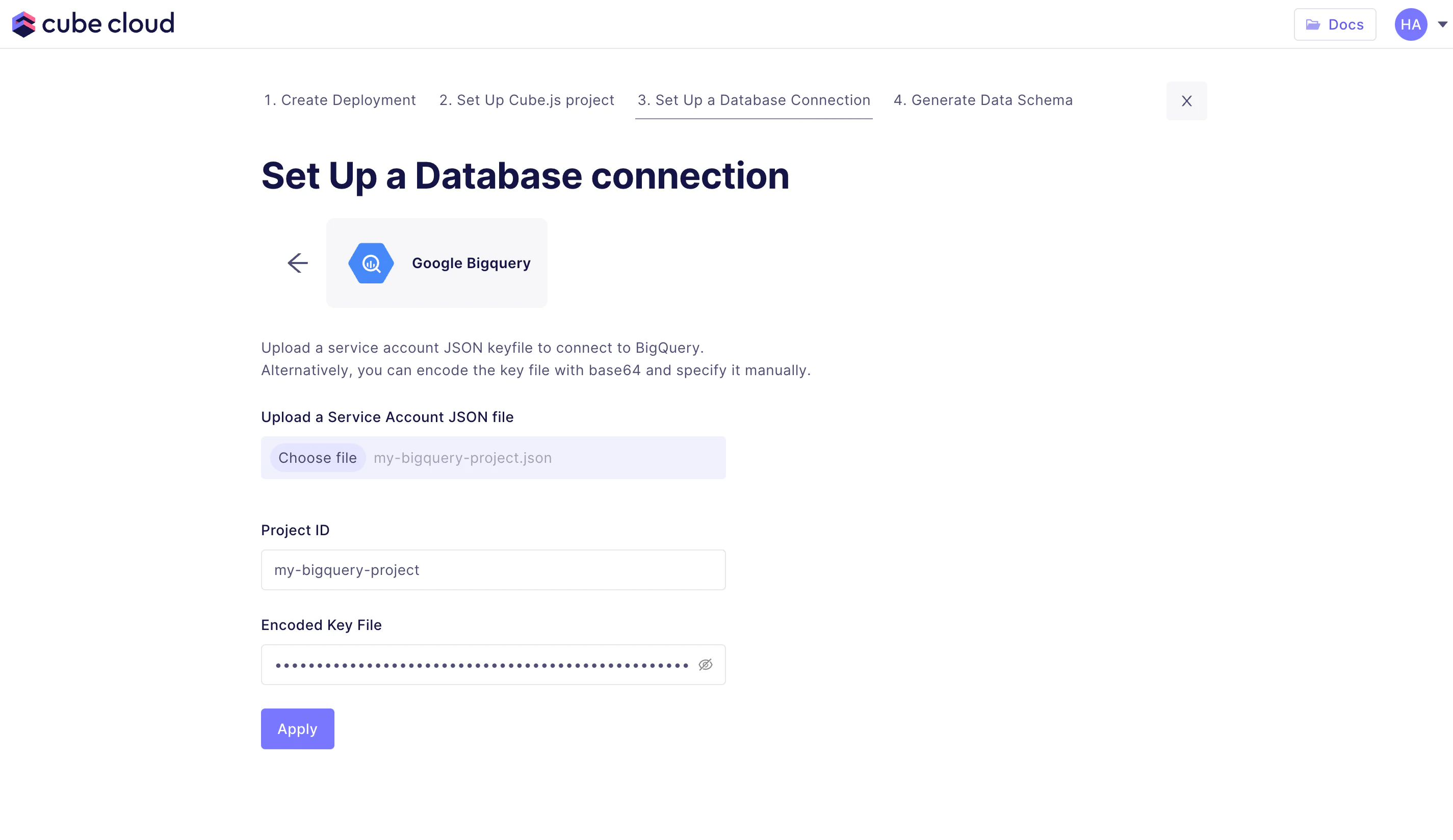1453x840 pixels.
Task: Click the Cube Cloud logo icon
Action: (23, 24)
